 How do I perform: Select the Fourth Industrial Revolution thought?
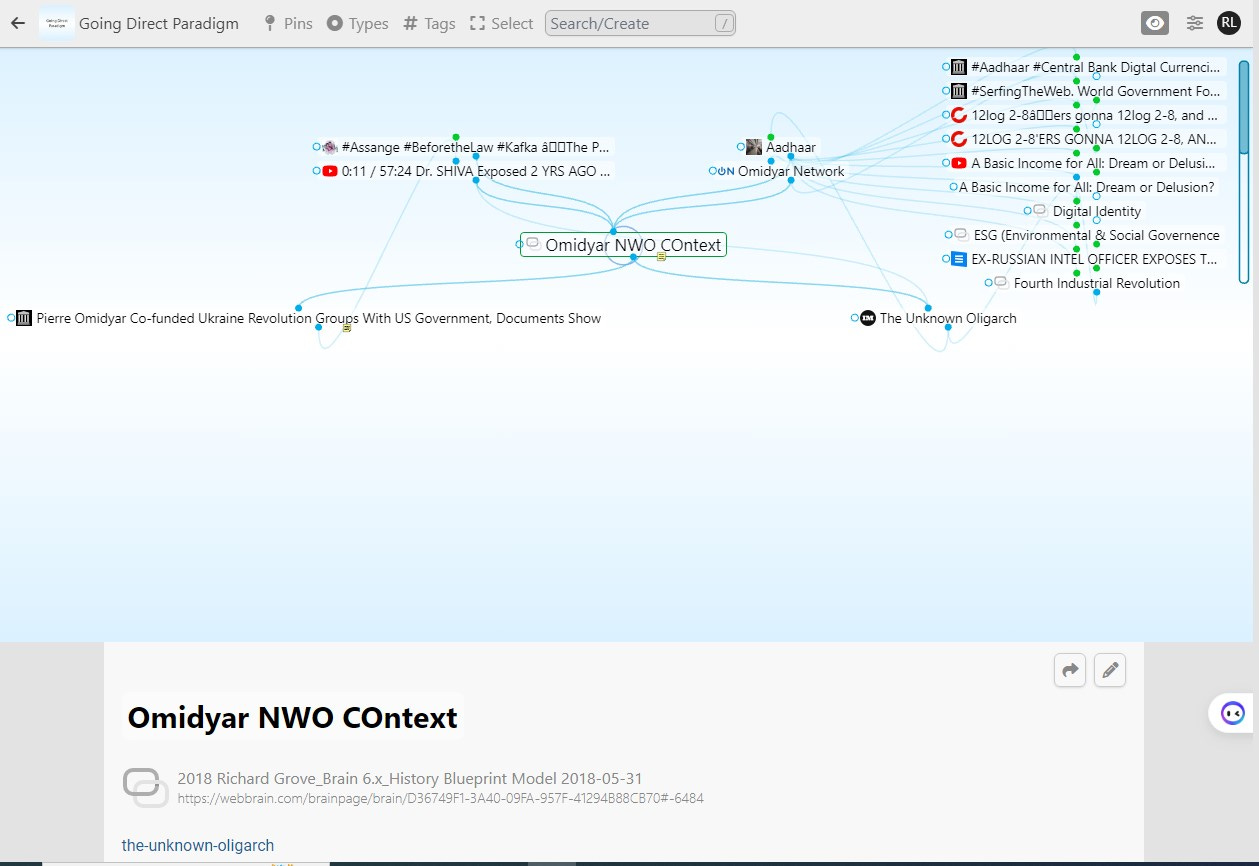pos(1097,283)
